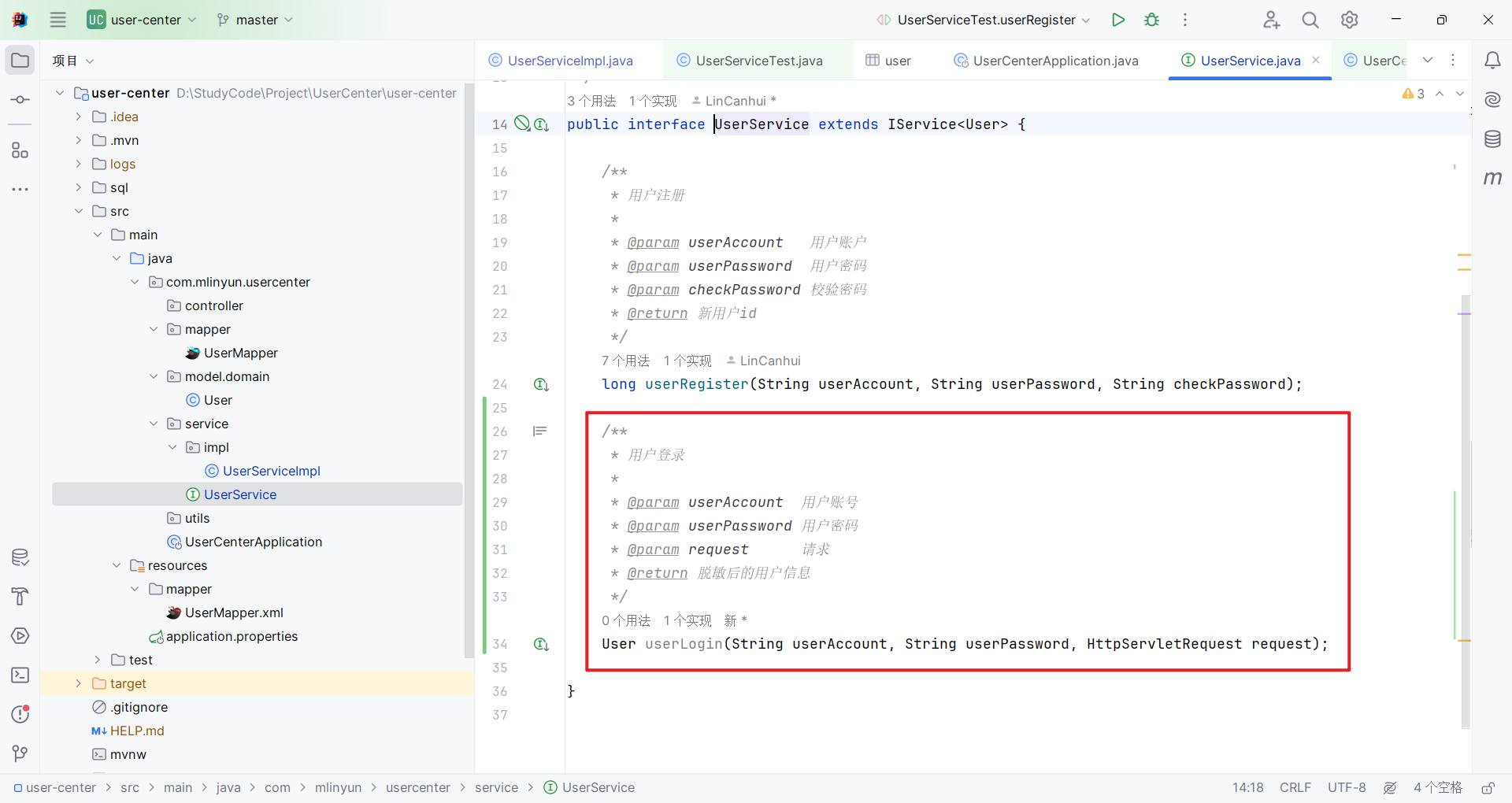Open the master branch dropdown
1512x803 pixels.
255,20
